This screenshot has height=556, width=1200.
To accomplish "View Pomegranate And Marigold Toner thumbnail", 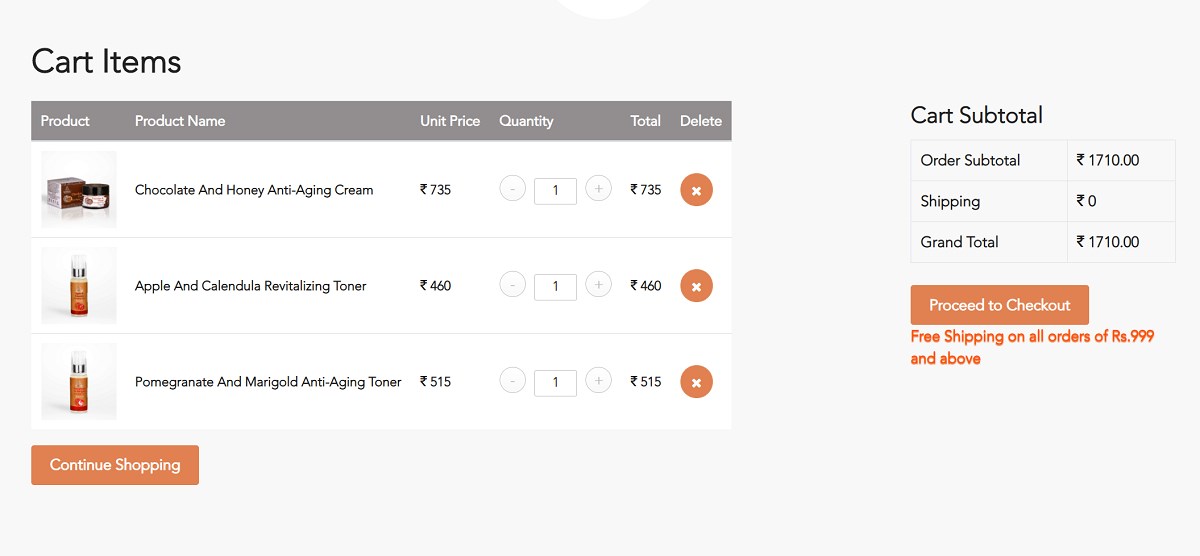I will [79, 381].
